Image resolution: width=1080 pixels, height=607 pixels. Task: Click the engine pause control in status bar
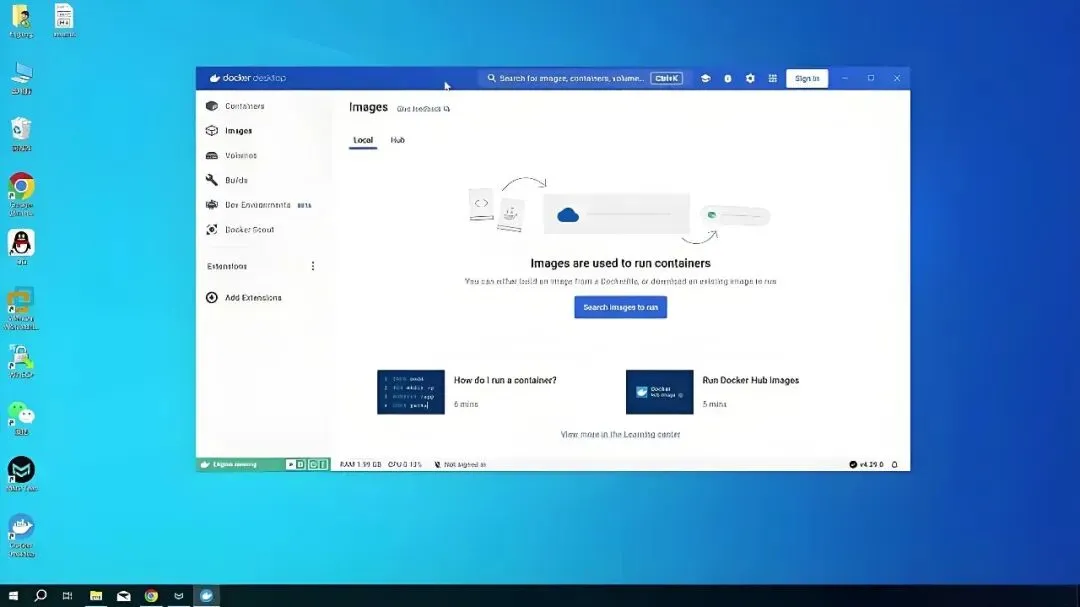(300, 464)
